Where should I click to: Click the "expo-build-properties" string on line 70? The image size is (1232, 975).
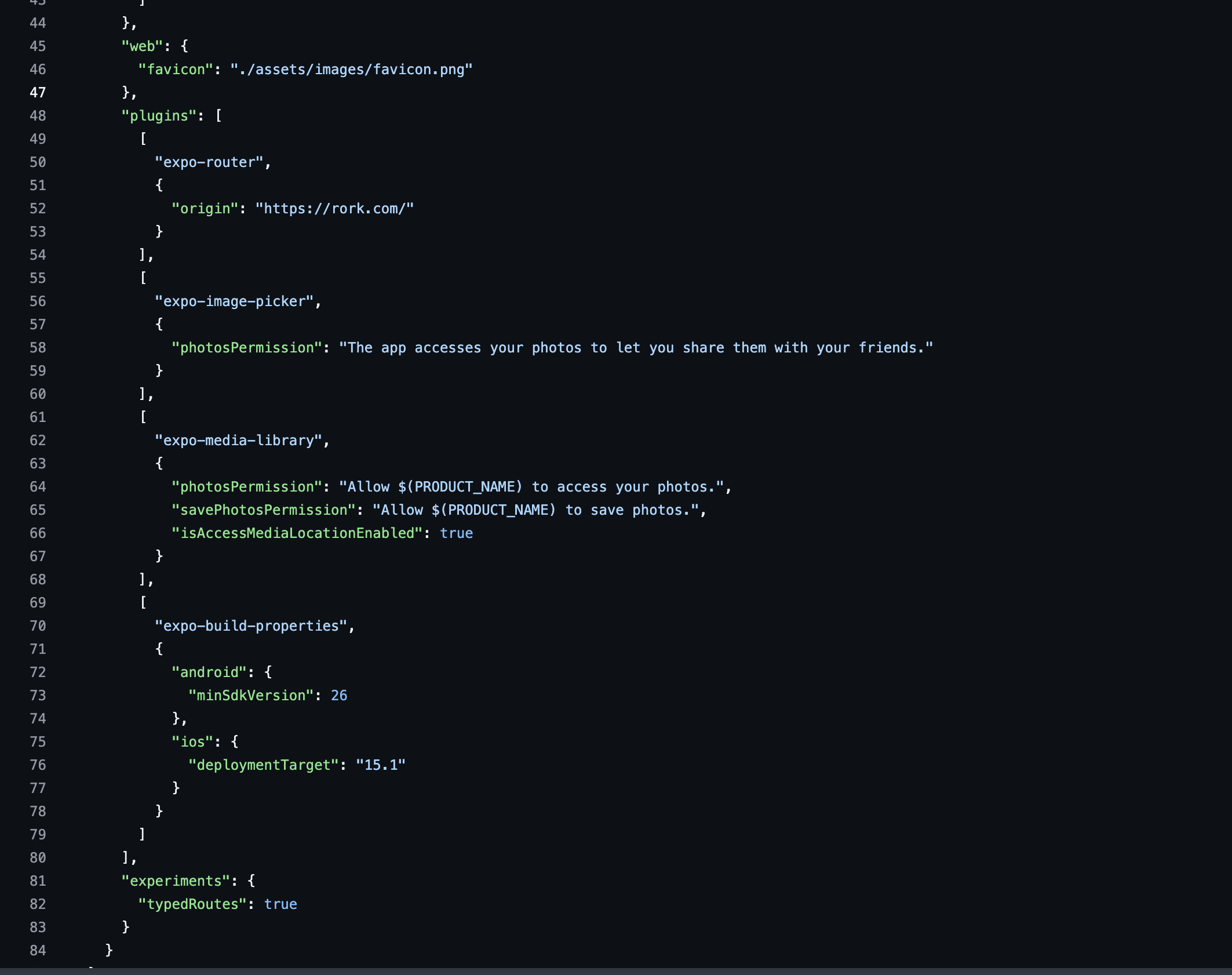click(x=252, y=626)
